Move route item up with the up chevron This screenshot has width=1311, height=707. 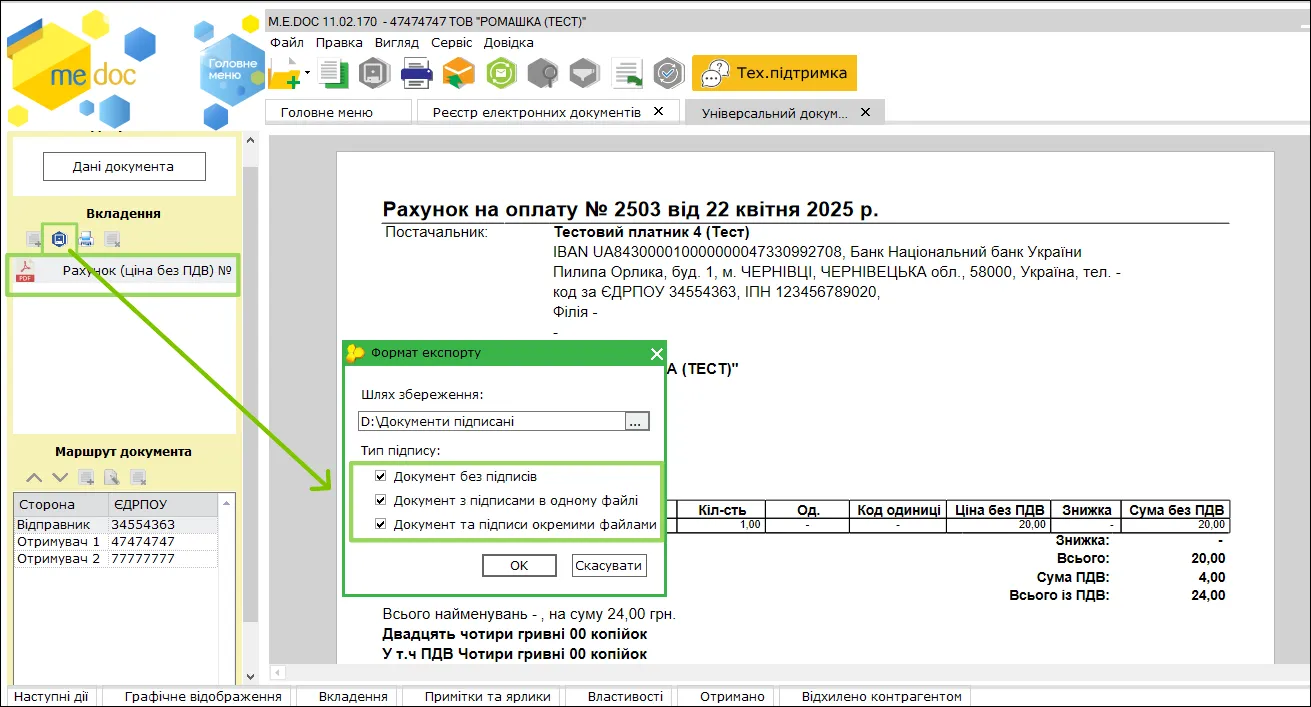(34, 478)
